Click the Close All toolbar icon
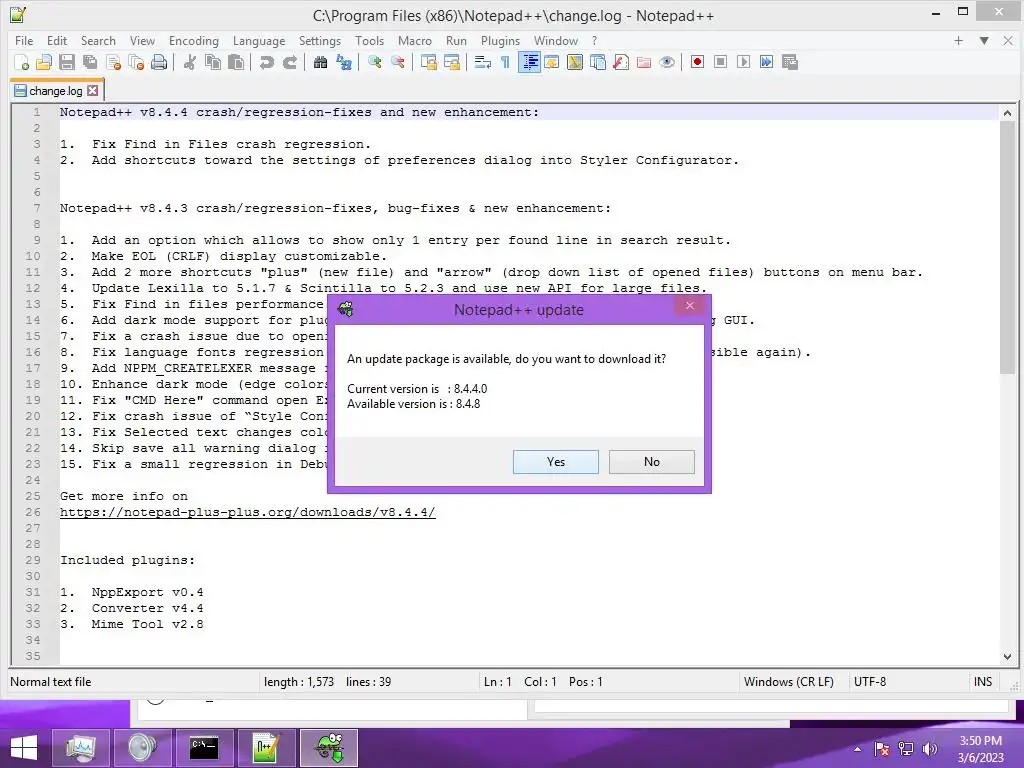The width and height of the screenshot is (1024, 768). (x=136, y=62)
